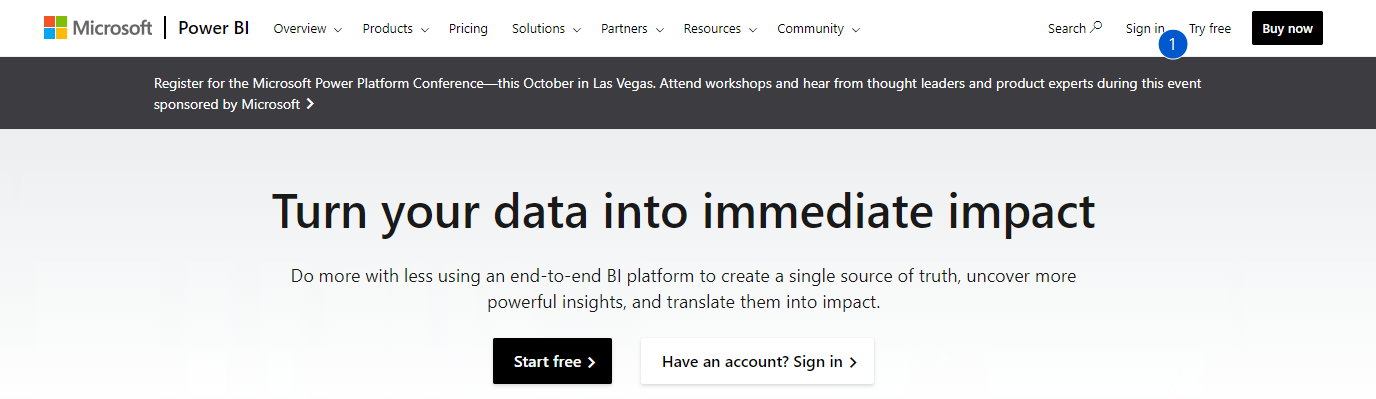The width and height of the screenshot is (1376, 399).
Task: Open the Partners menu
Action: click(x=632, y=28)
